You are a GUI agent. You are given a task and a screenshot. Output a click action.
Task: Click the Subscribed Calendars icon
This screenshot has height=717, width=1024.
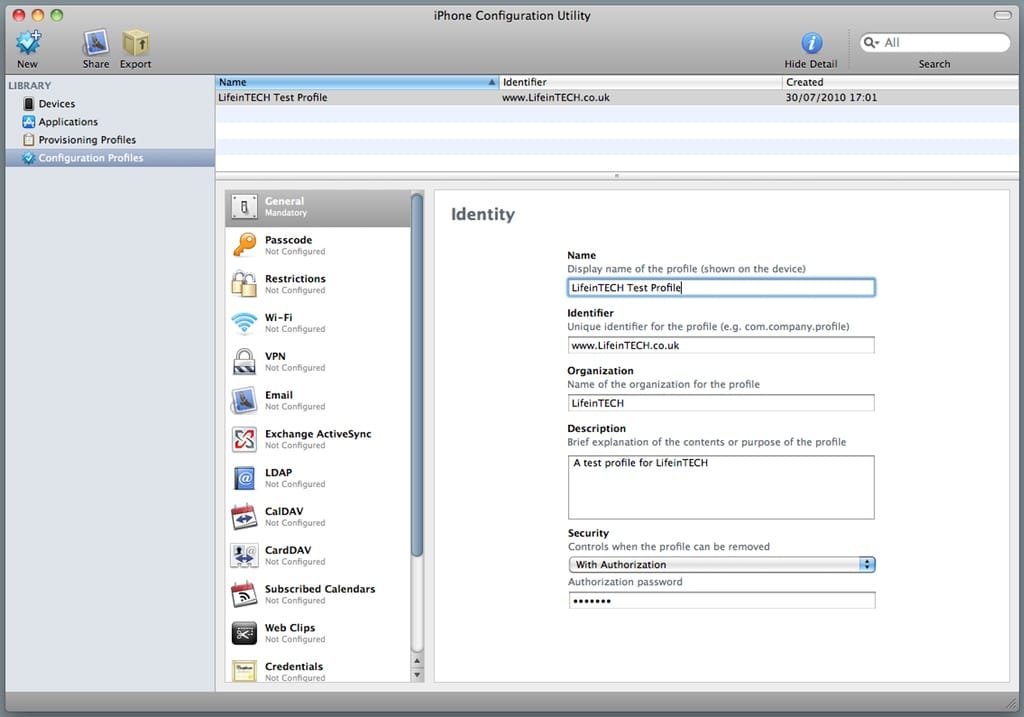[x=244, y=594]
